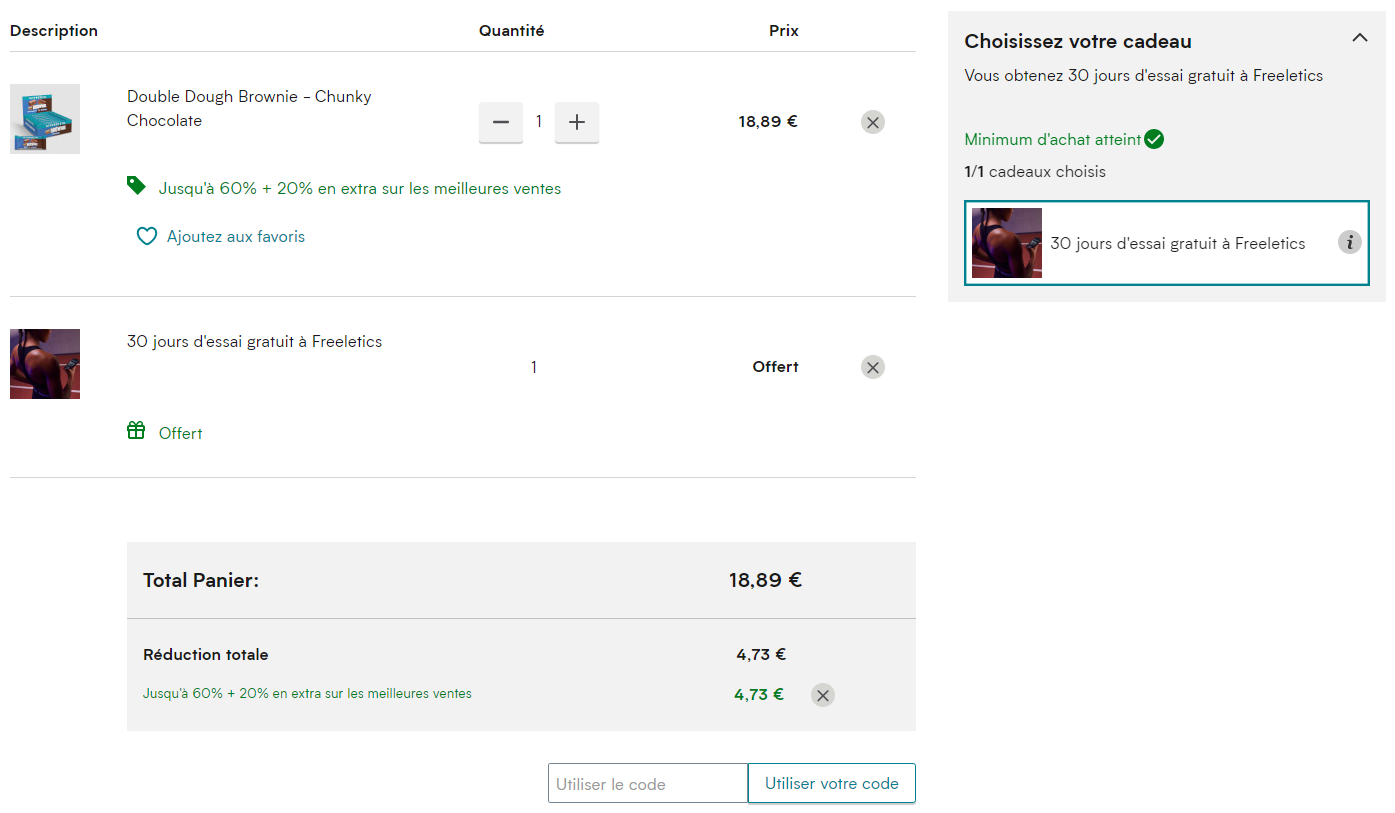Click the Ajoutez aux favoris link
This screenshot has width=1395, height=813.
coord(236,237)
